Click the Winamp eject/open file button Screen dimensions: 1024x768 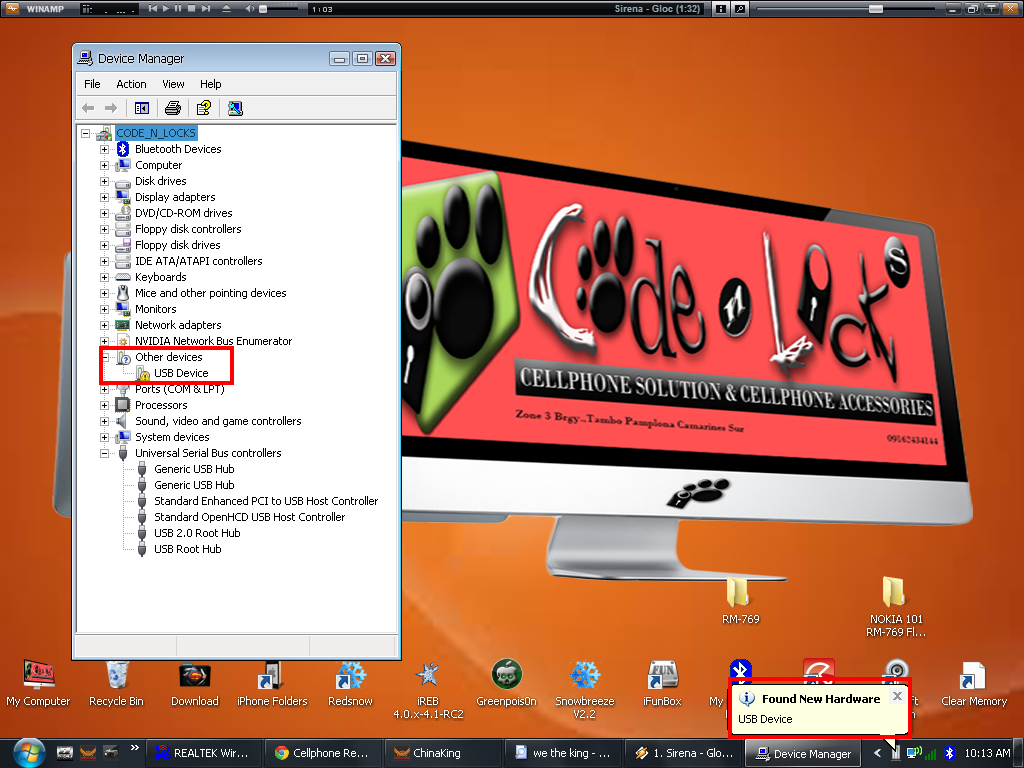(x=227, y=8)
